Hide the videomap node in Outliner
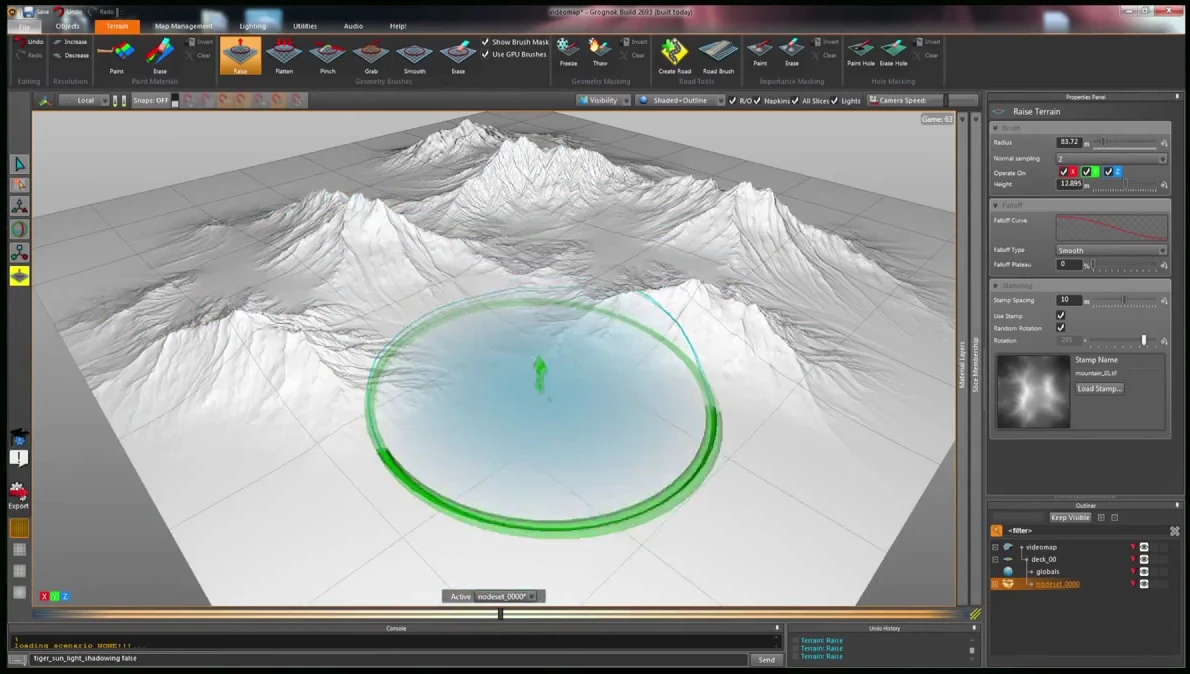Viewport: 1190px width, 674px height. coord(1144,547)
